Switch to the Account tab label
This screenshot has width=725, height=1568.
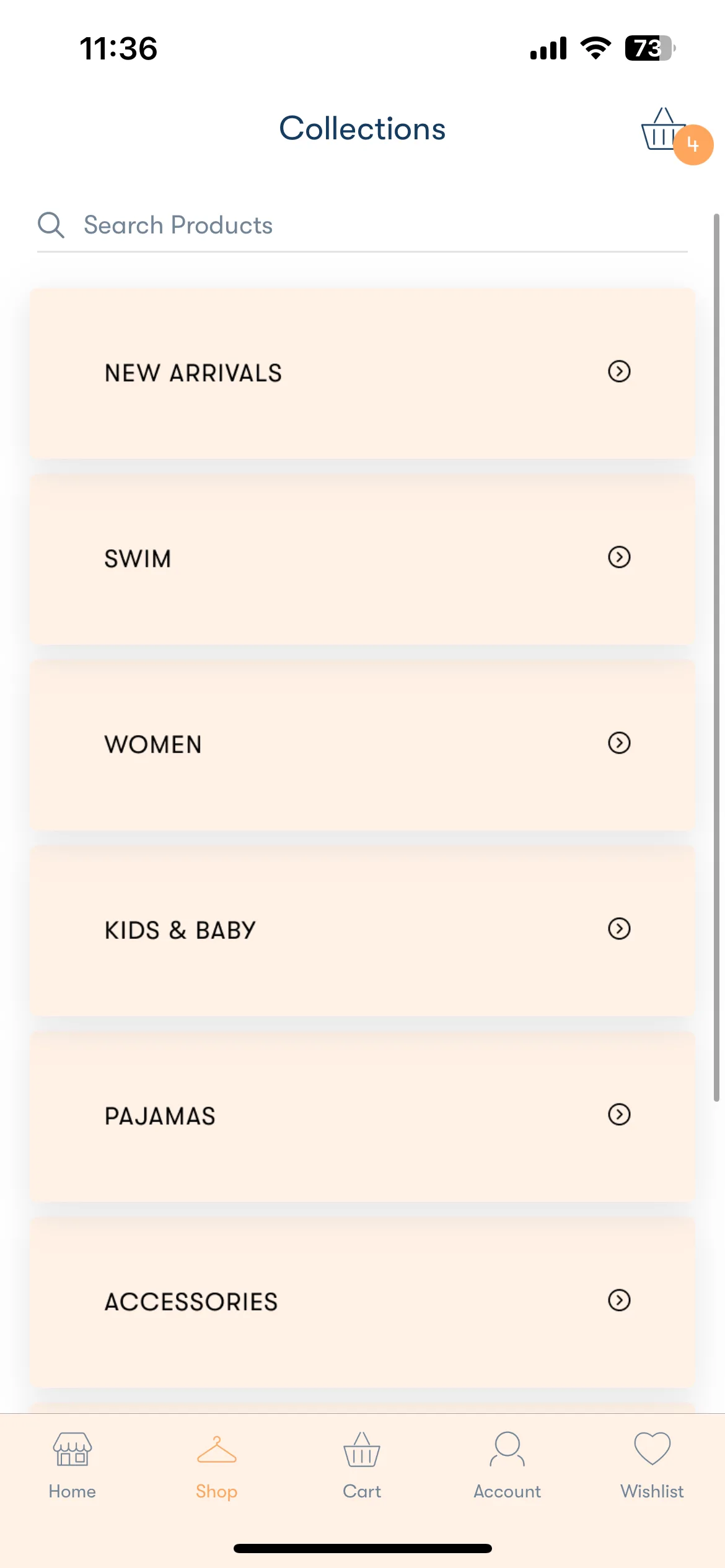click(507, 1491)
